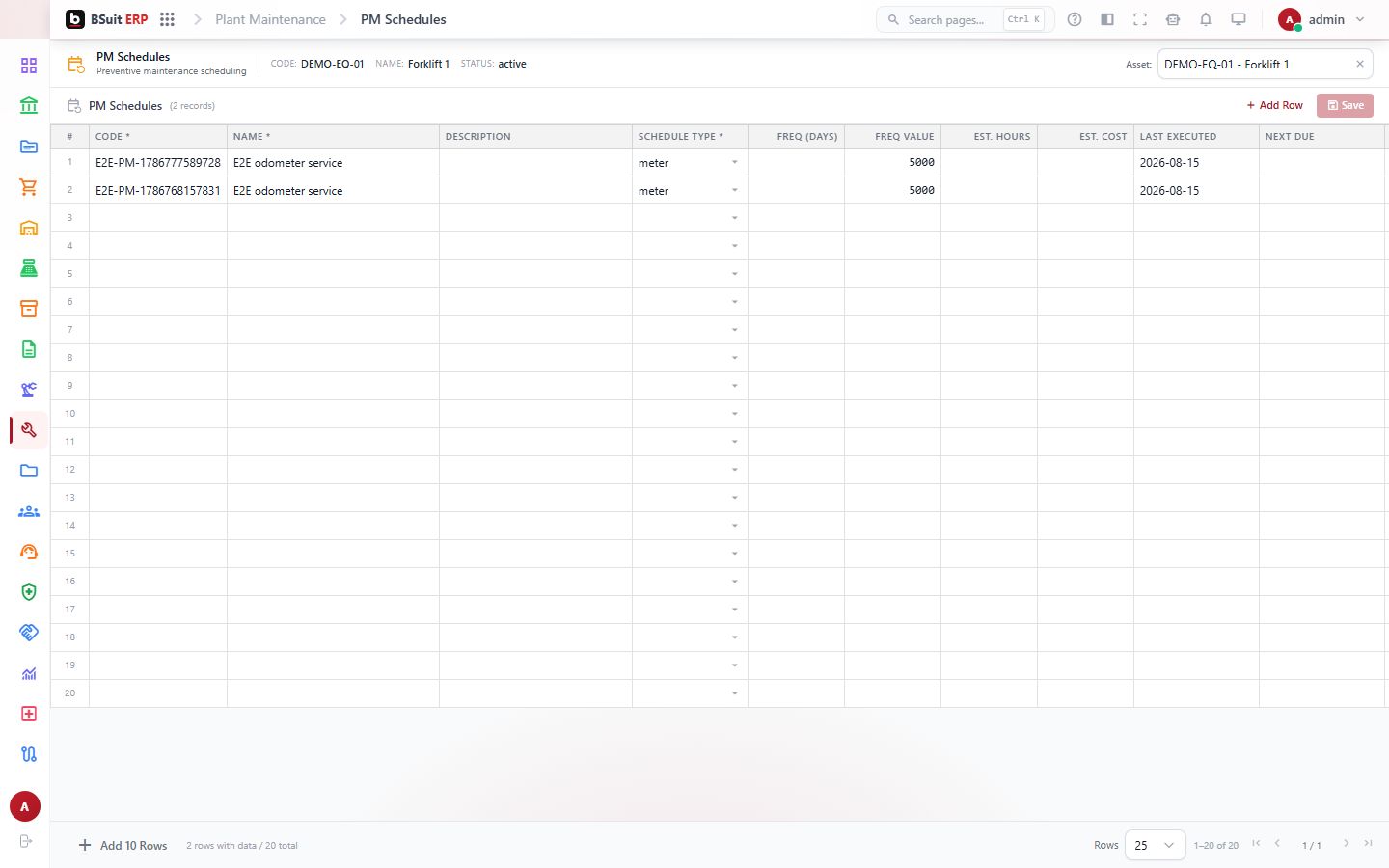Click the logout icon at sidebar bottom
Image resolution: width=1389 pixels, height=868 pixels.
[x=26, y=841]
